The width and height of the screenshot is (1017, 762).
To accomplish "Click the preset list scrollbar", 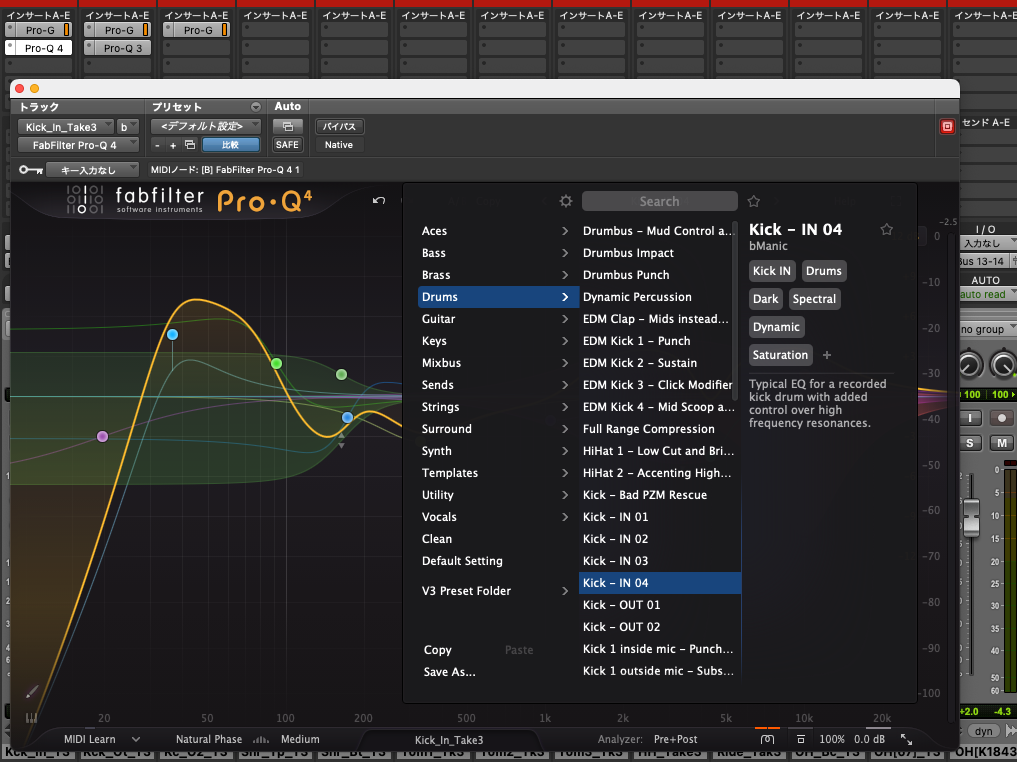I will point(736,311).
